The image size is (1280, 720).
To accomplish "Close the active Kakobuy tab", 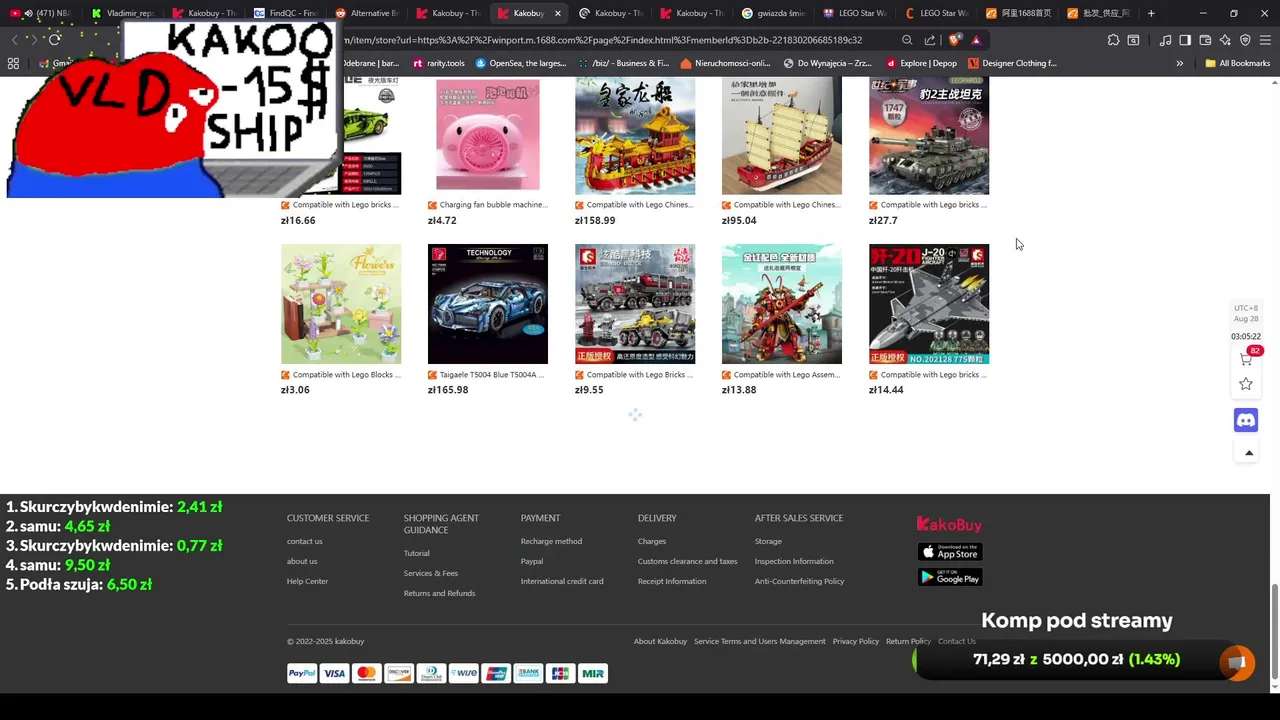I will (x=558, y=13).
